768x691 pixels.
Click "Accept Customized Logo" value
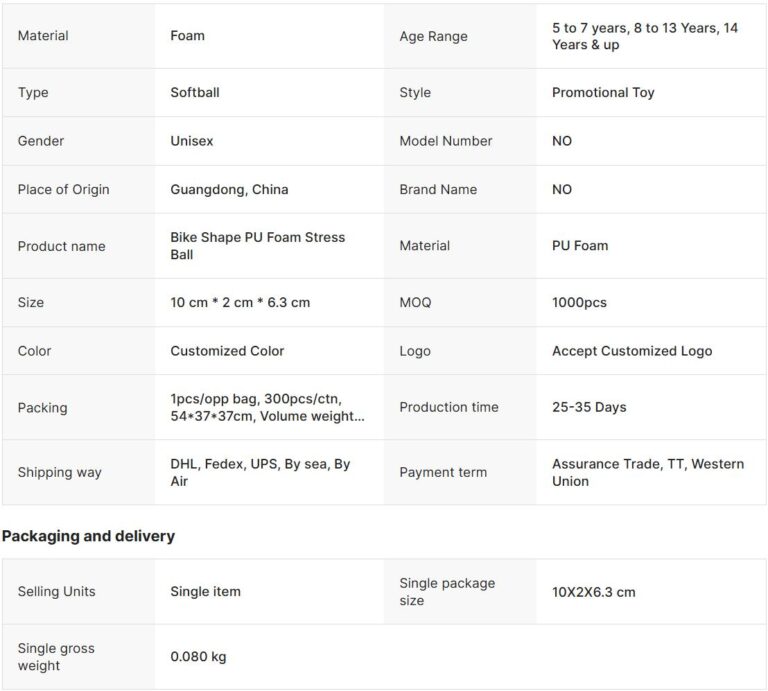point(632,351)
